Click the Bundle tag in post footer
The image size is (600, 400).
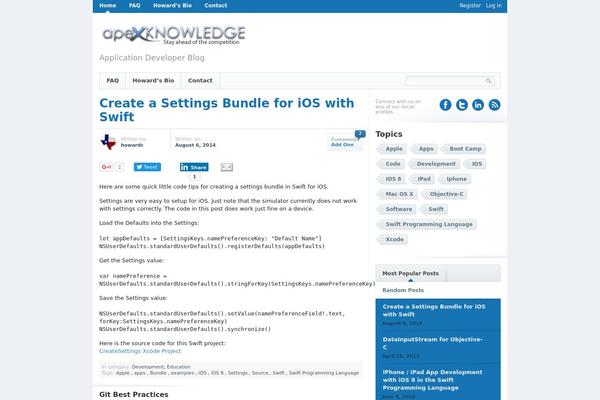point(158,373)
